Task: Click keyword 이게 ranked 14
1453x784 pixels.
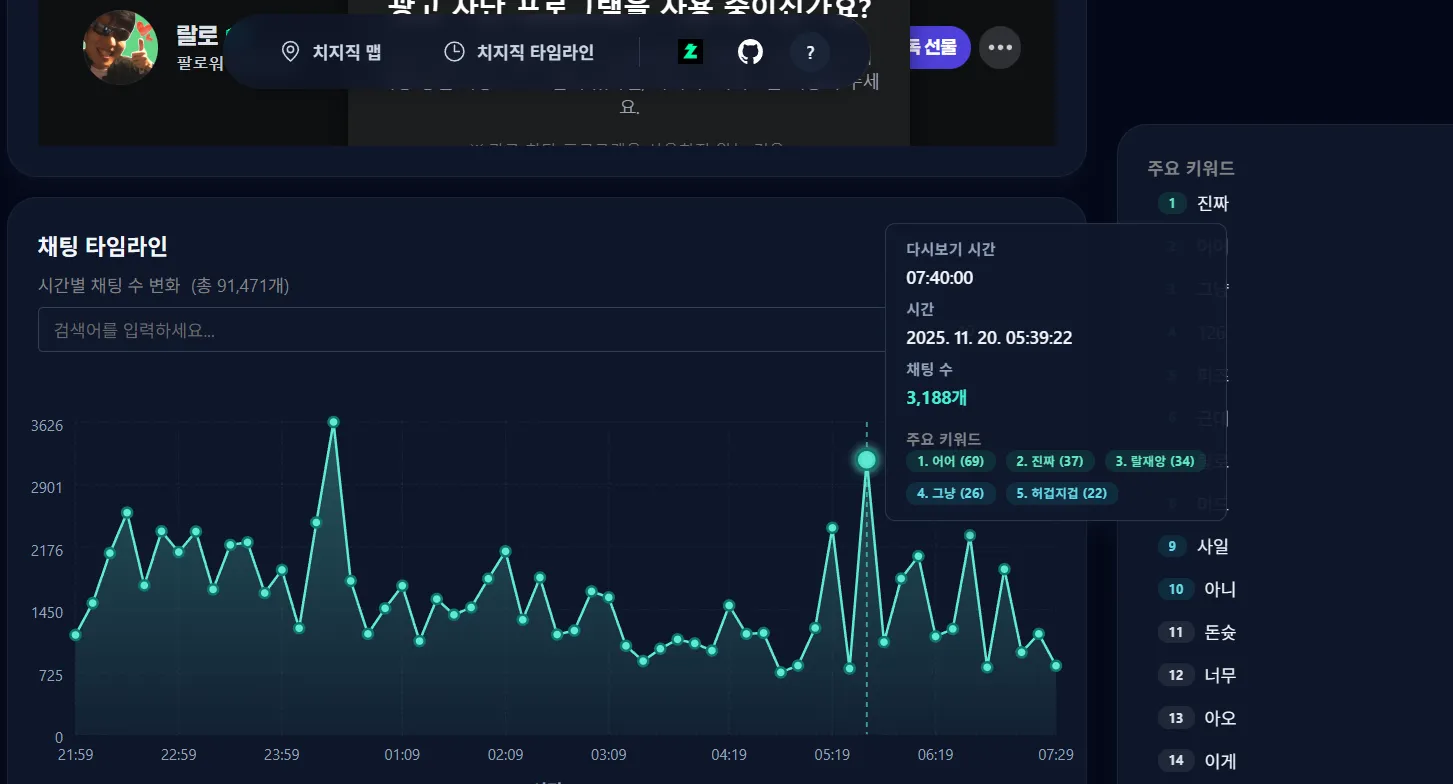Action: pos(1219,761)
